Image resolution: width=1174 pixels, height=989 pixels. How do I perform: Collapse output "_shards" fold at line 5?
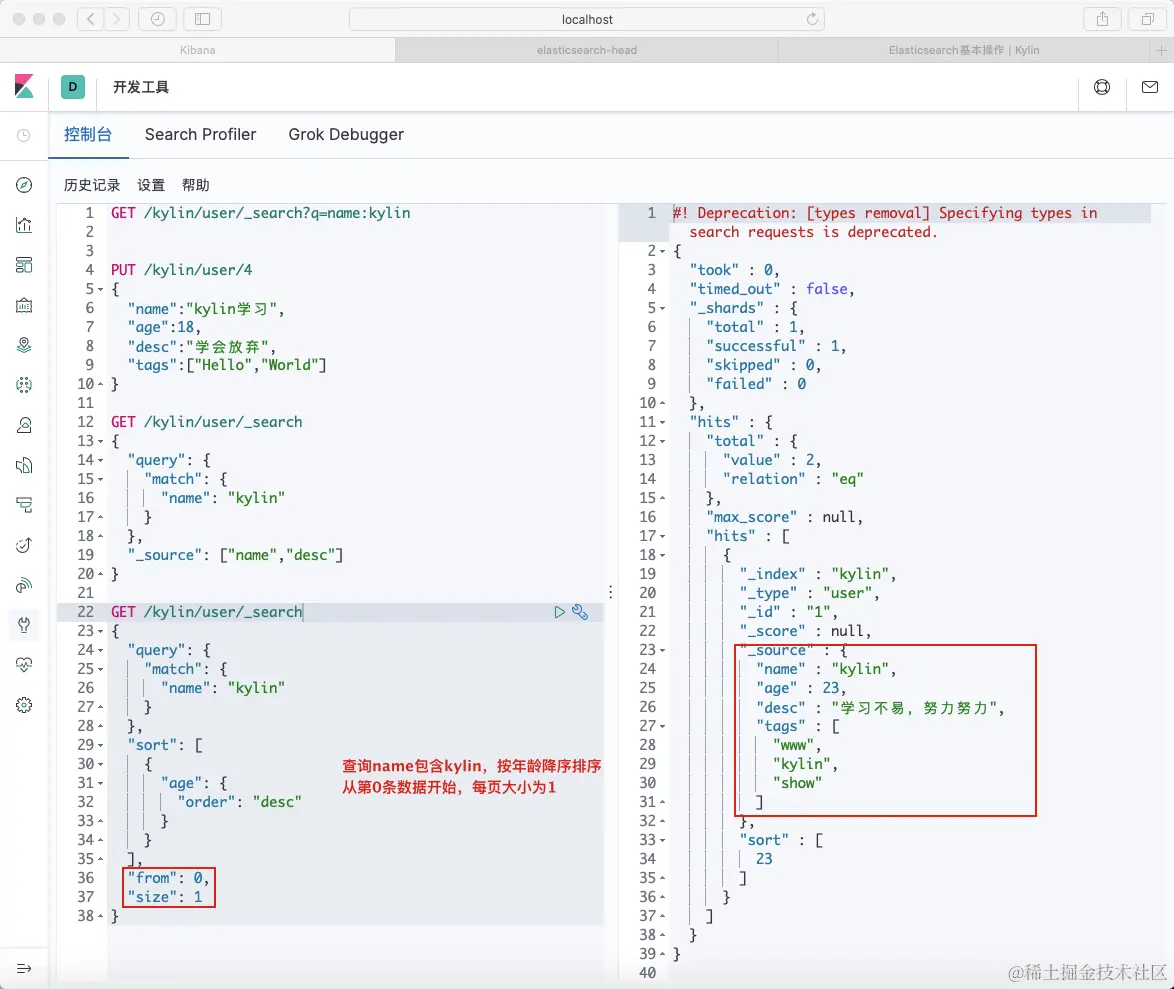663,308
